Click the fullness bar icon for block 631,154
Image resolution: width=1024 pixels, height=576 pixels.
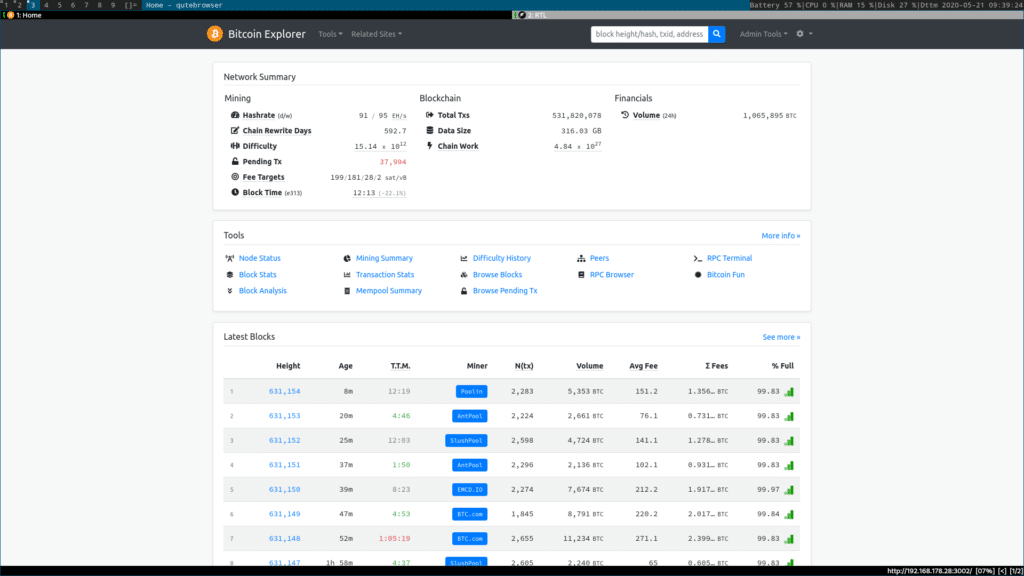[x=790, y=392]
